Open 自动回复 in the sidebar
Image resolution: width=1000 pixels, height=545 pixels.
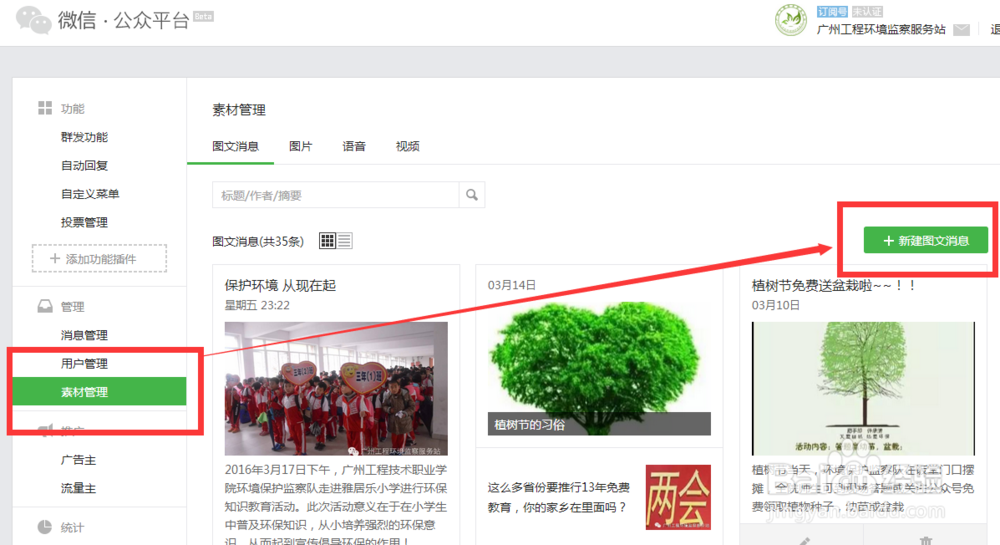pyautogui.click(x=84, y=165)
